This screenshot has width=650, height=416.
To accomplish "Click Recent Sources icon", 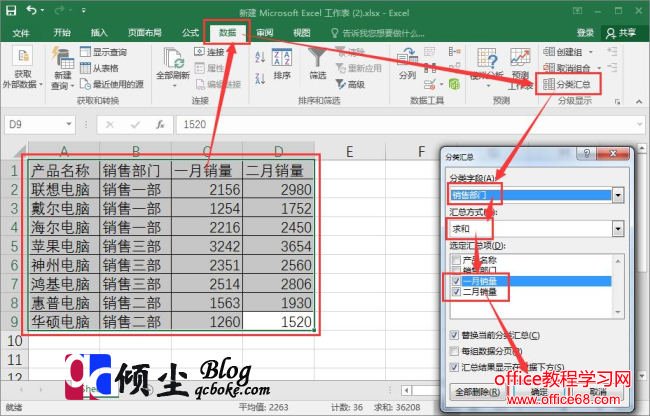I will (x=85, y=84).
